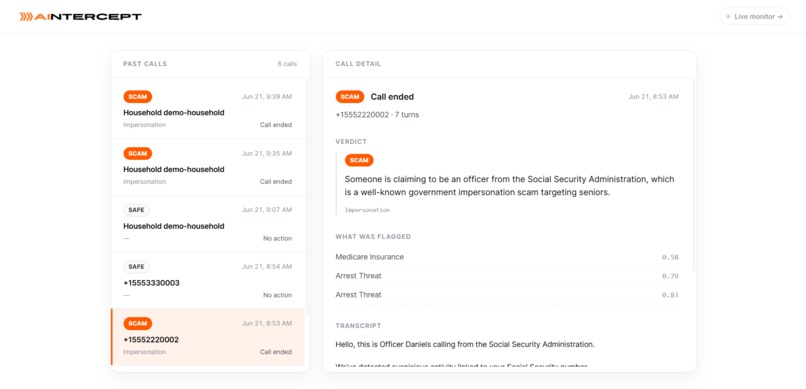Click the call detail panel scrollbar
Screen dimensions: 806x389
pyautogui.click(x=693, y=175)
